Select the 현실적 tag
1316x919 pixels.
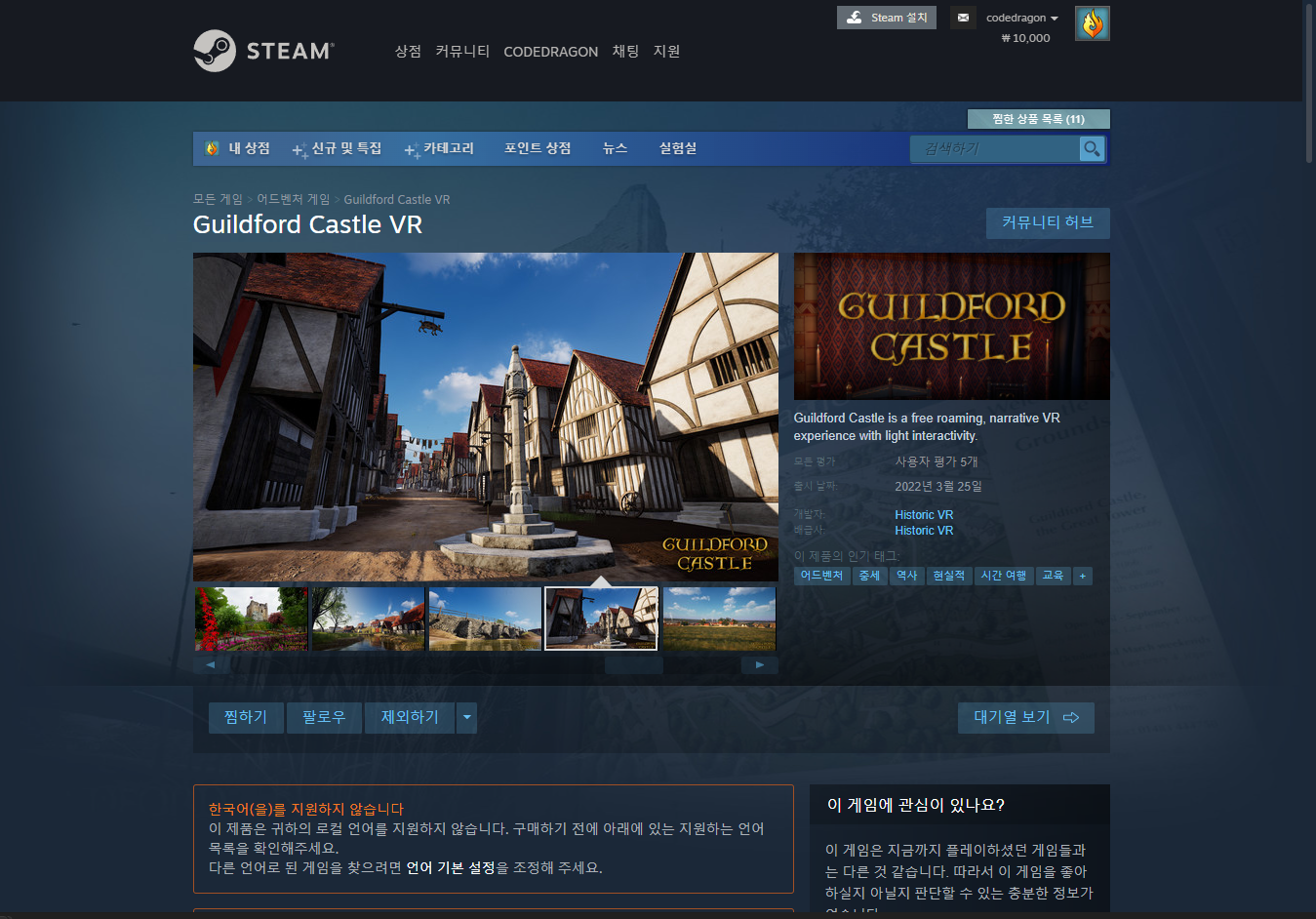tap(948, 576)
